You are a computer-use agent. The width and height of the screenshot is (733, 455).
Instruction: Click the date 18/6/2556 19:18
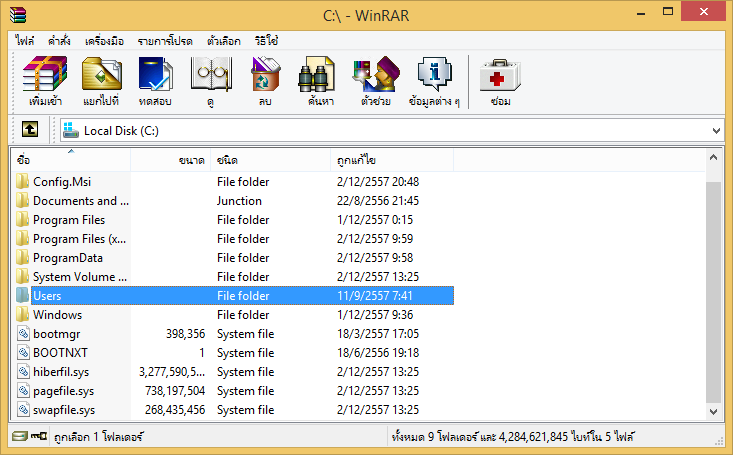[378, 353]
